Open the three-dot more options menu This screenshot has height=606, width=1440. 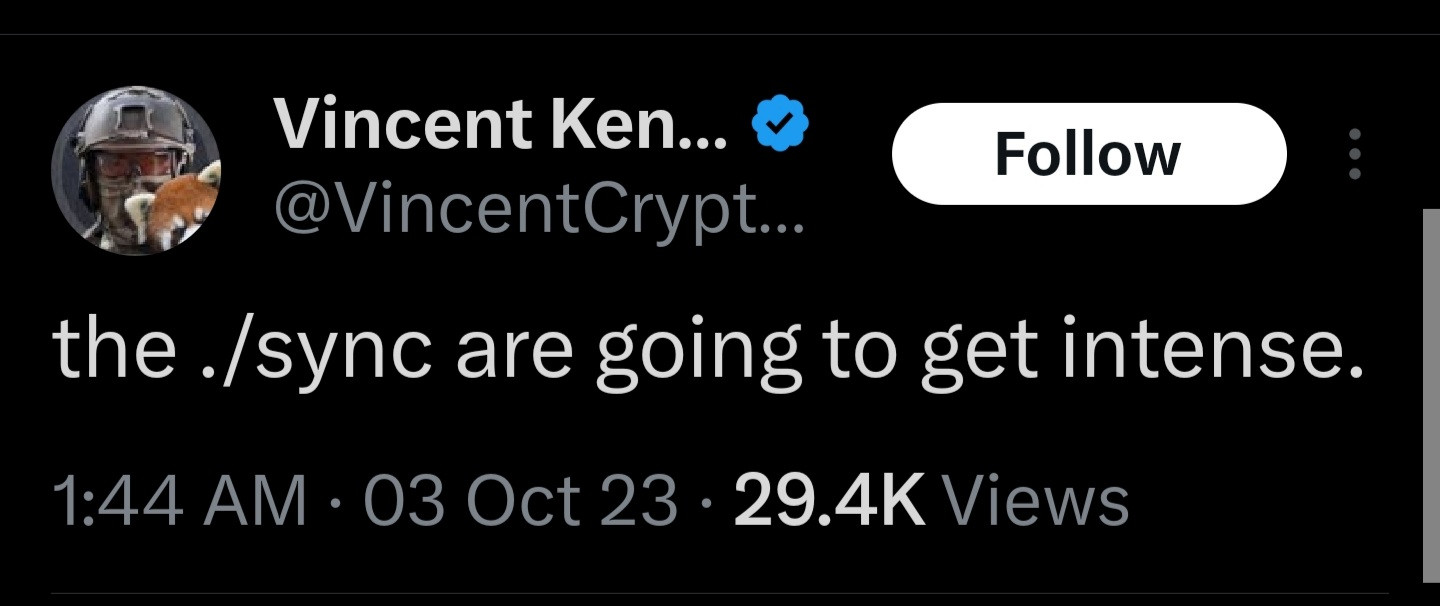[x=1355, y=154]
